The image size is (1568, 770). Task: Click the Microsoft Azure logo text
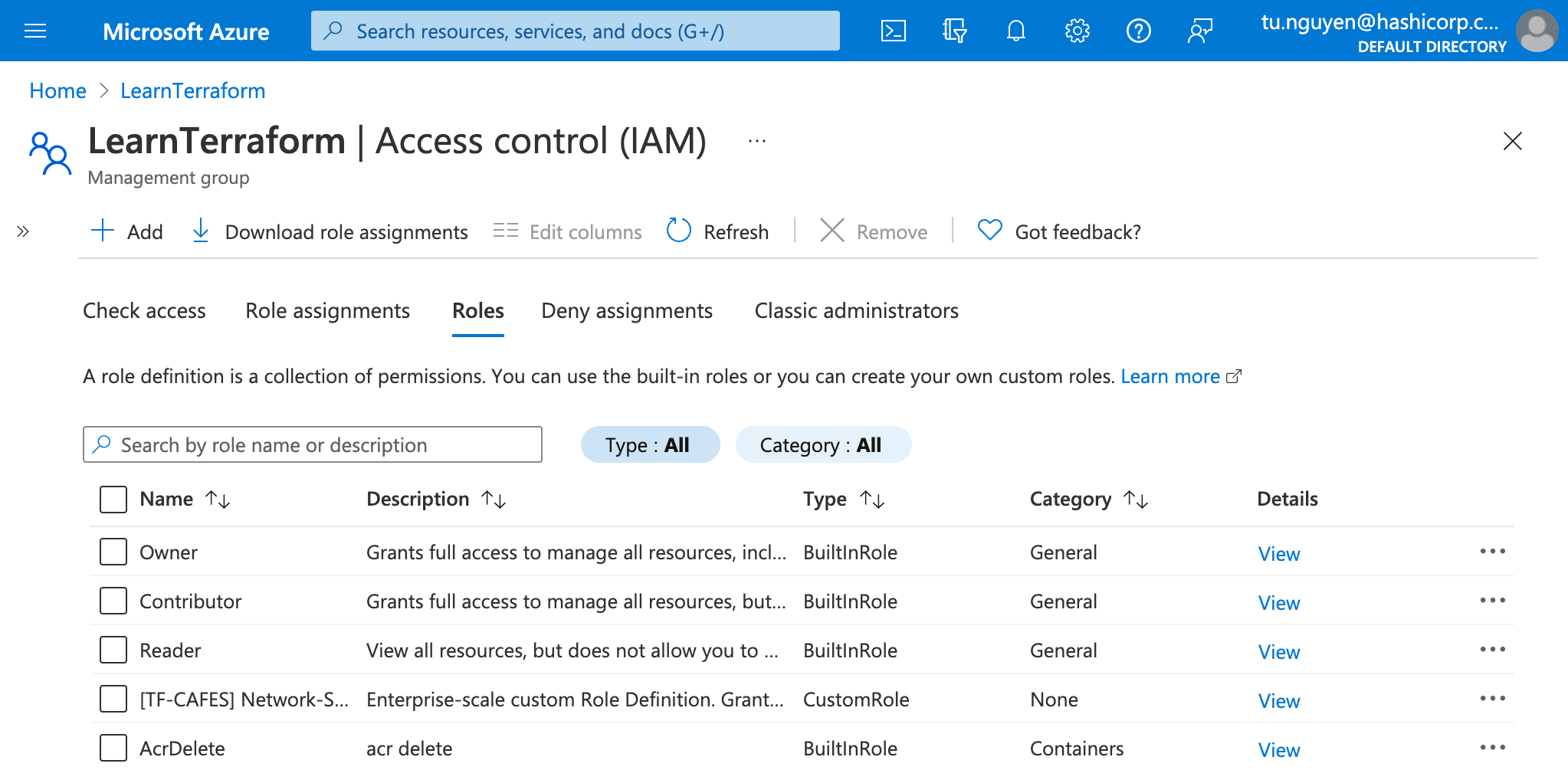(186, 31)
